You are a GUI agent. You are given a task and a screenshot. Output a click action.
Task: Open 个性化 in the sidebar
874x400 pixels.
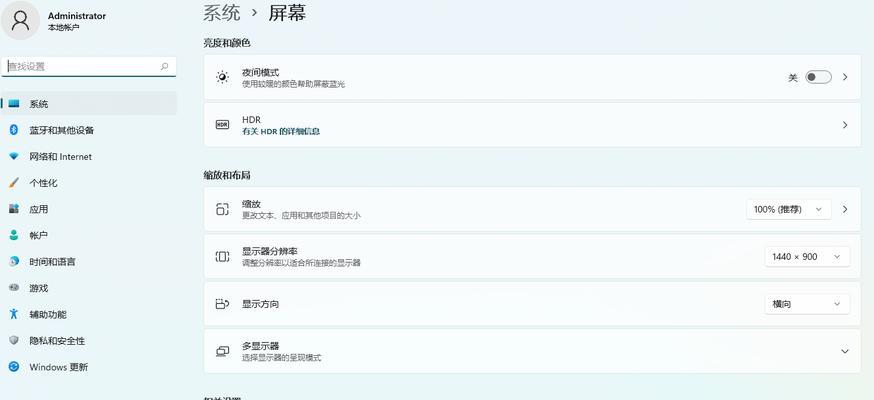coord(89,183)
